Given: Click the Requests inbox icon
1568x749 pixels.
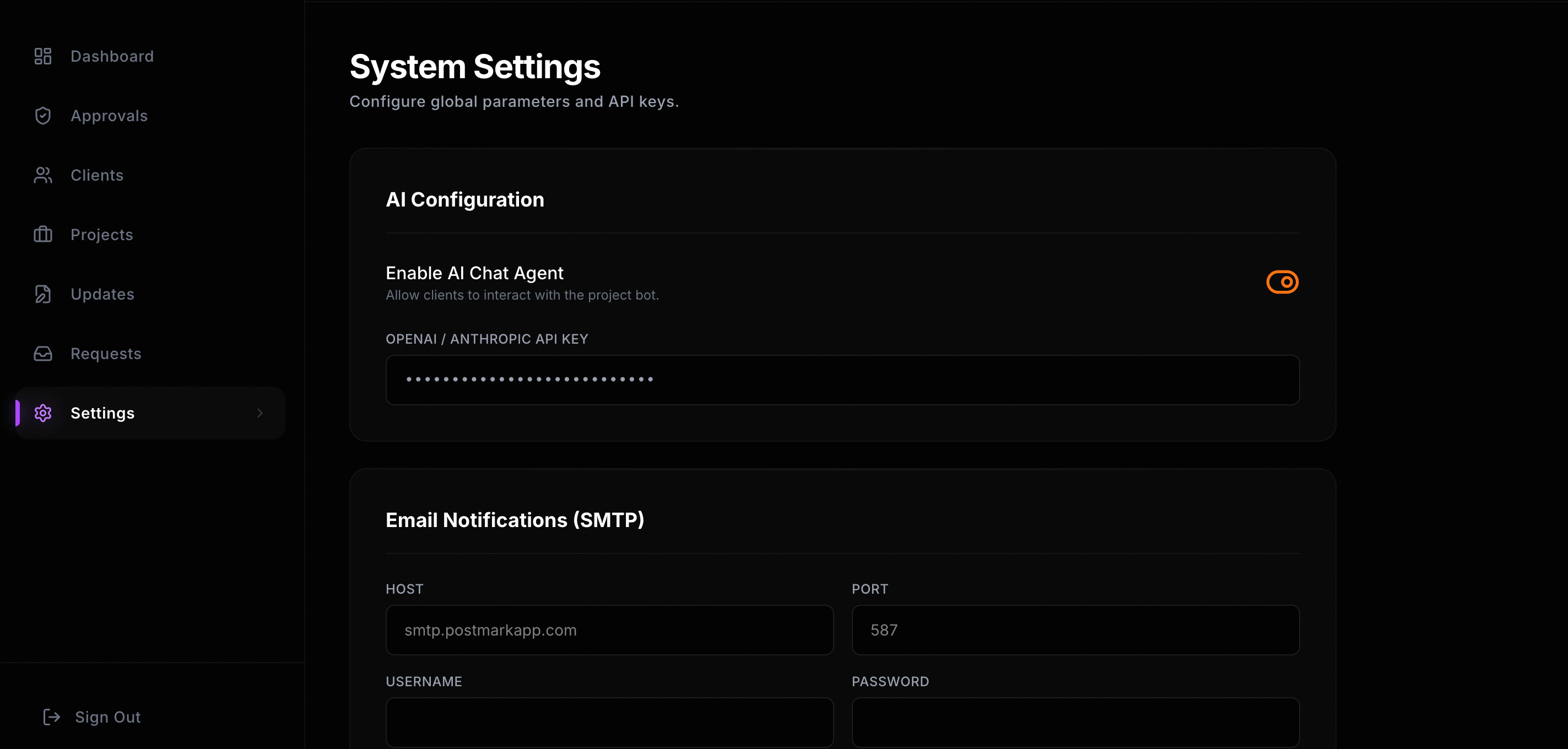Looking at the screenshot, I should (42, 354).
